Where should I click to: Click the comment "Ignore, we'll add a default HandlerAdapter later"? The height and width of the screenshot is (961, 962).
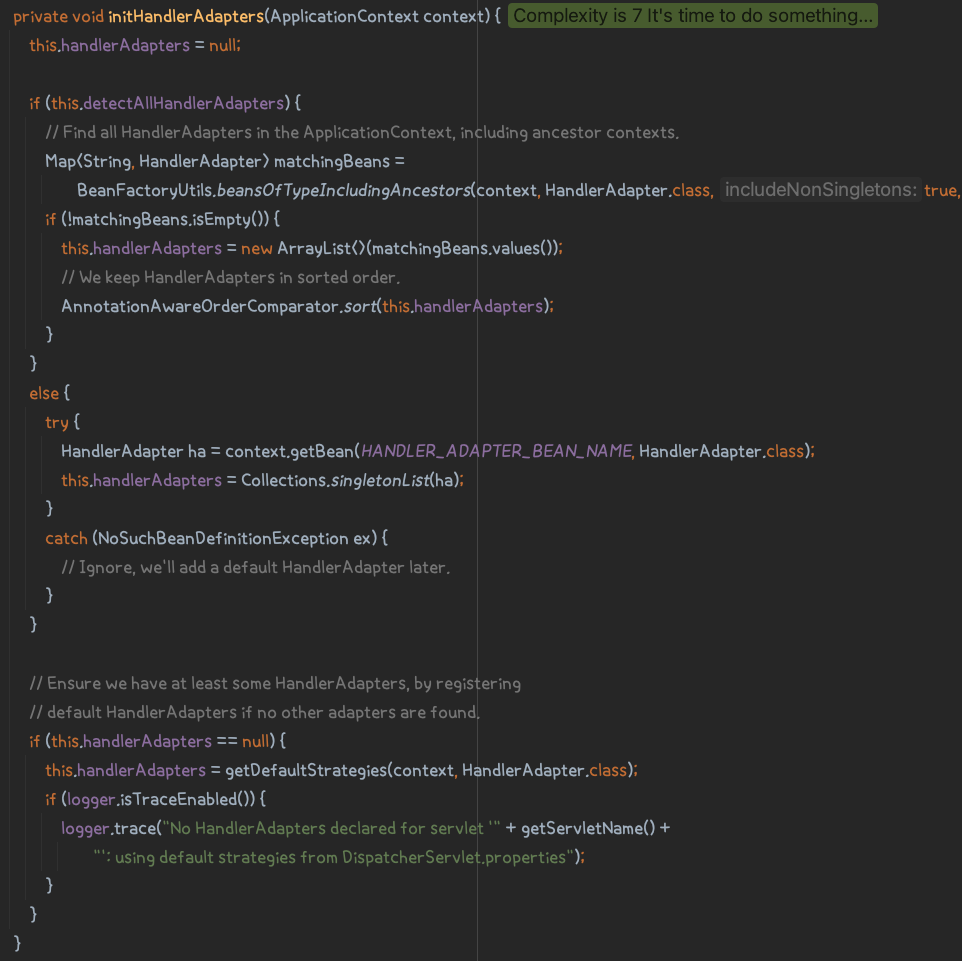[x=256, y=567]
